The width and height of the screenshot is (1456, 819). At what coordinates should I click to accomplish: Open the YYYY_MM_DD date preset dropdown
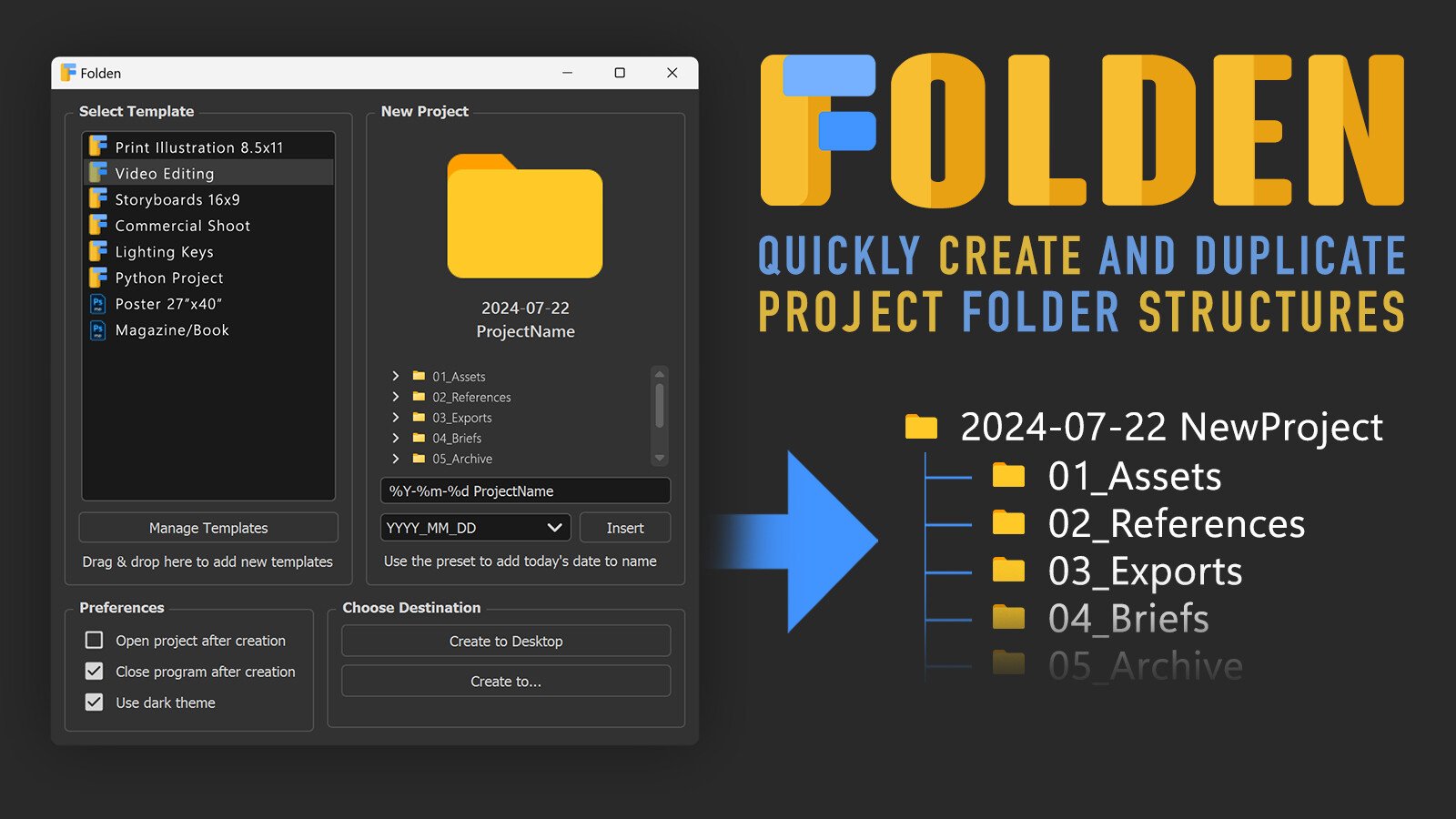tap(475, 528)
